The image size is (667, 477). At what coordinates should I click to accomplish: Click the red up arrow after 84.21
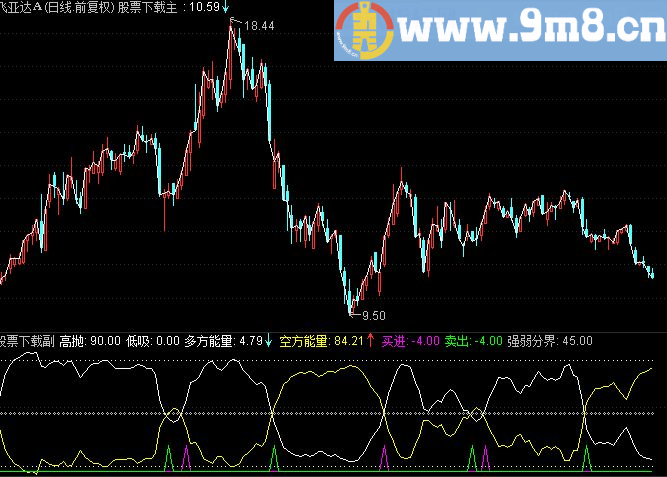pos(371,340)
